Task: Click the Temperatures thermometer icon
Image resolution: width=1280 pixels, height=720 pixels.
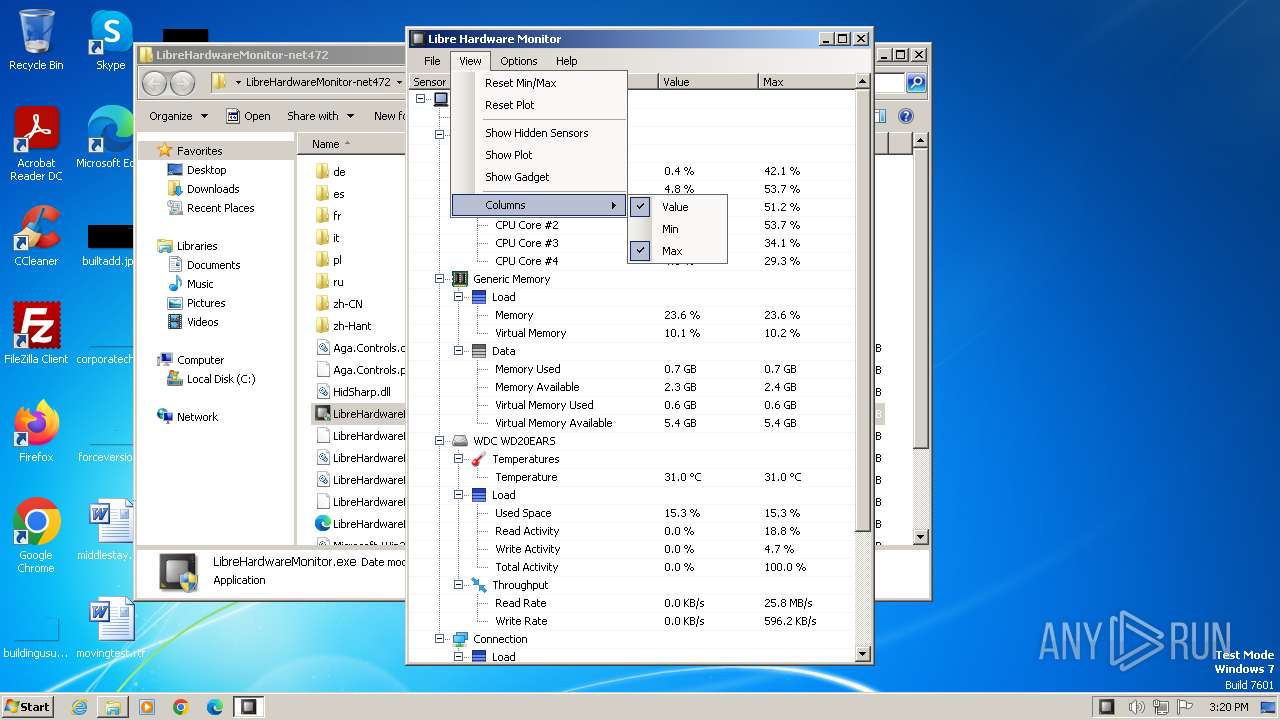Action: (478, 459)
